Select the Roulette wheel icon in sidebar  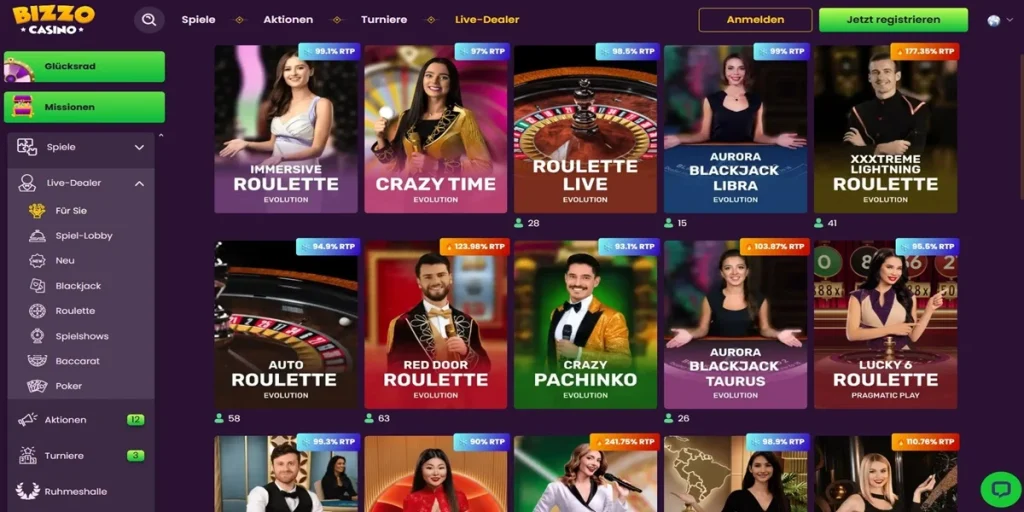tap(37, 311)
